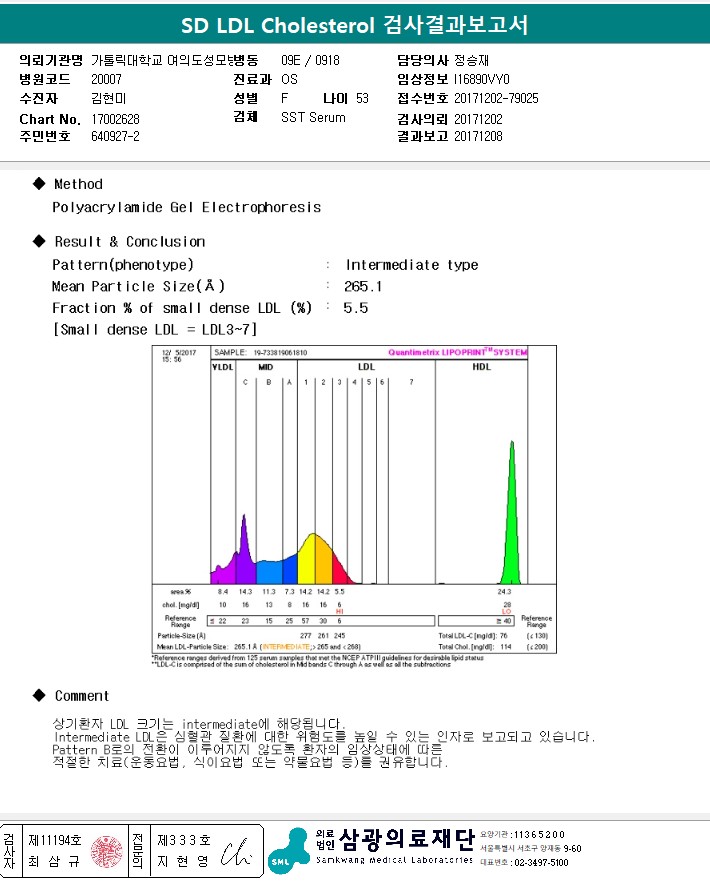Select the comment line beginning 'Pattern B로의'
The image size is (710, 885).
(247, 750)
